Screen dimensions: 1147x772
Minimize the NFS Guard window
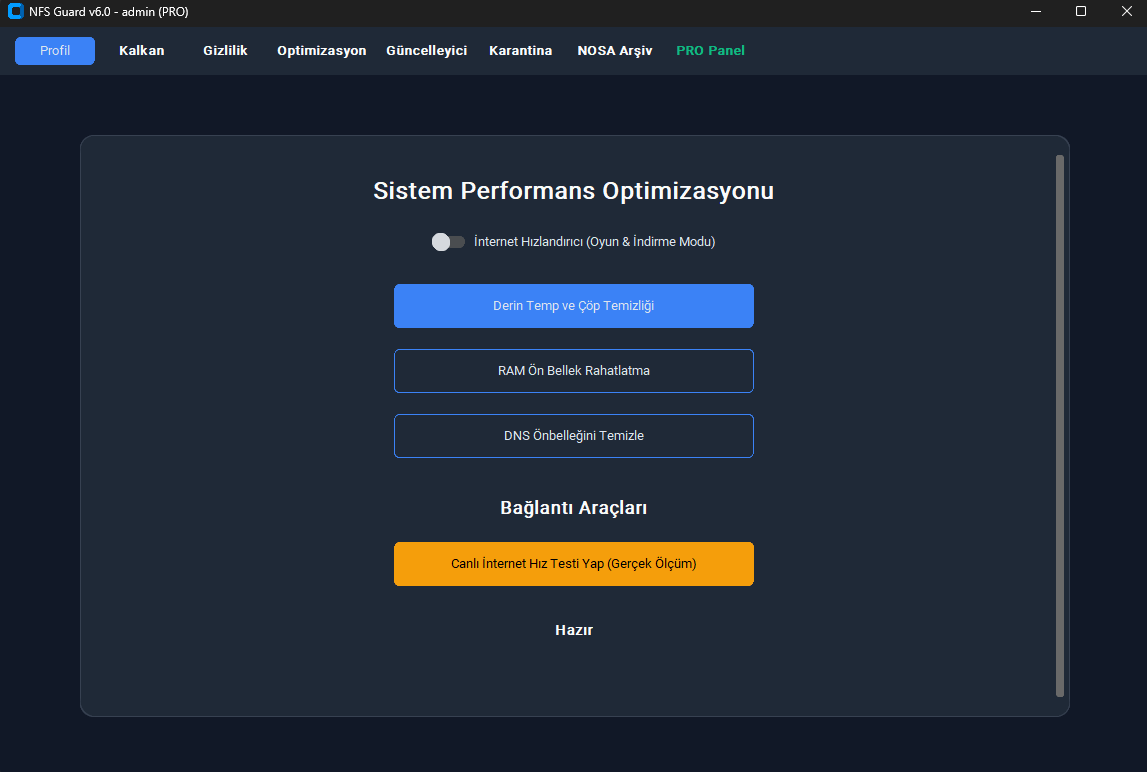pos(1036,12)
